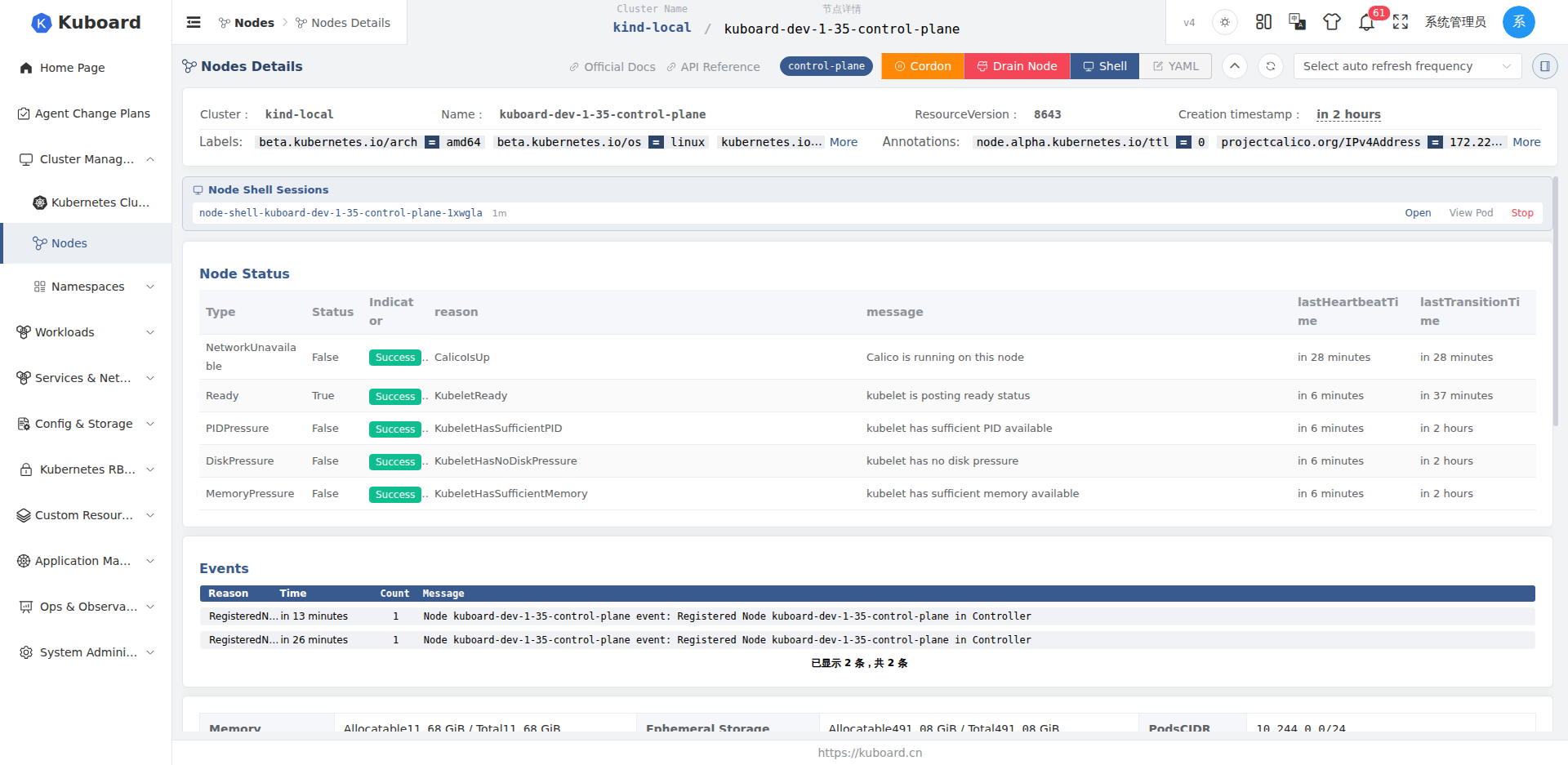The image size is (1568, 765).
Task: Toggle the side panel notebook icon
Action: [x=1544, y=66]
